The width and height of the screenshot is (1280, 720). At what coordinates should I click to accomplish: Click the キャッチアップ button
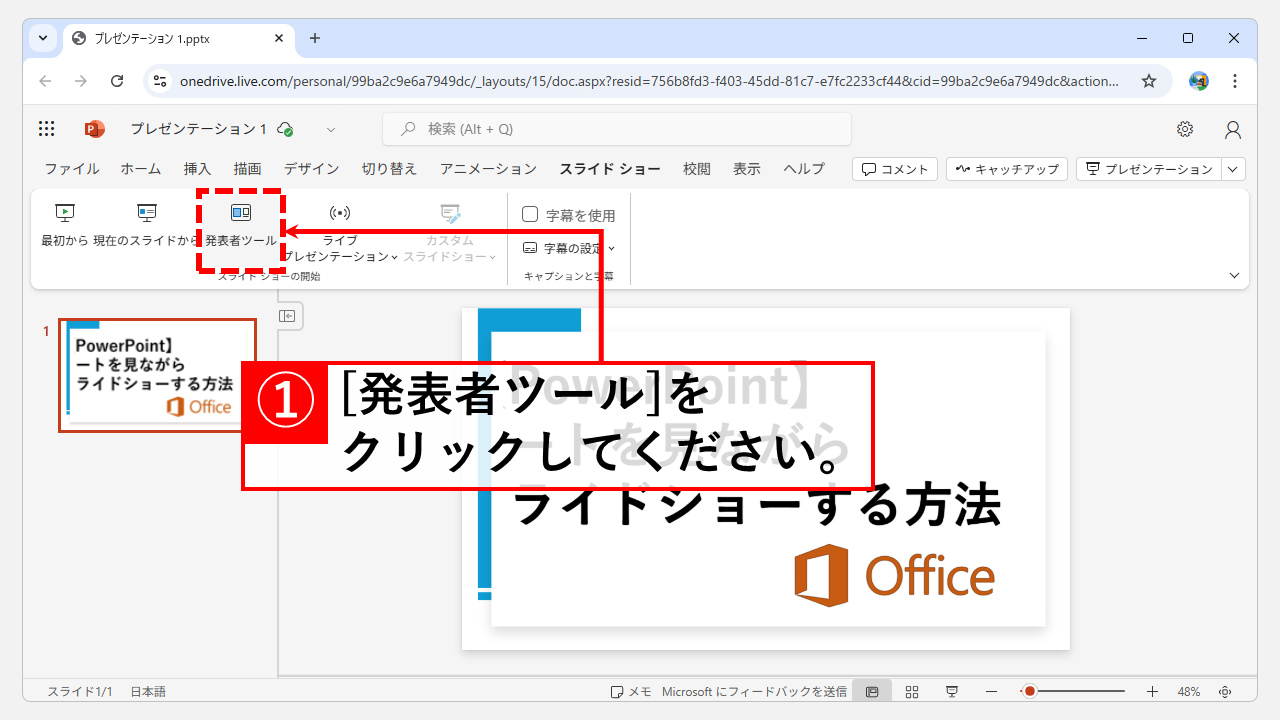[x=1007, y=169]
